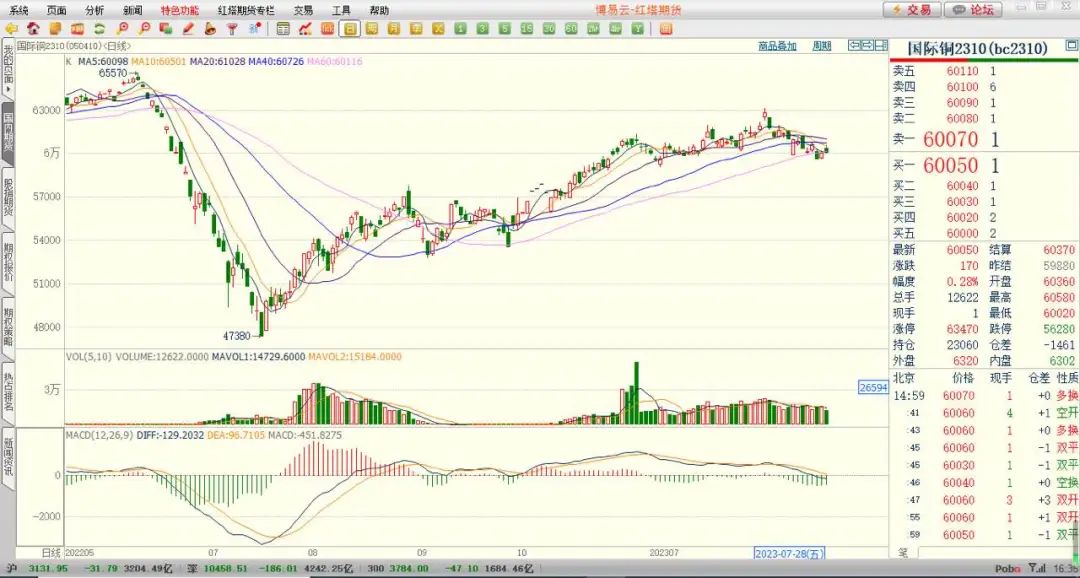
Task: Open the 特色功能 menu
Action: click(x=180, y=9)
